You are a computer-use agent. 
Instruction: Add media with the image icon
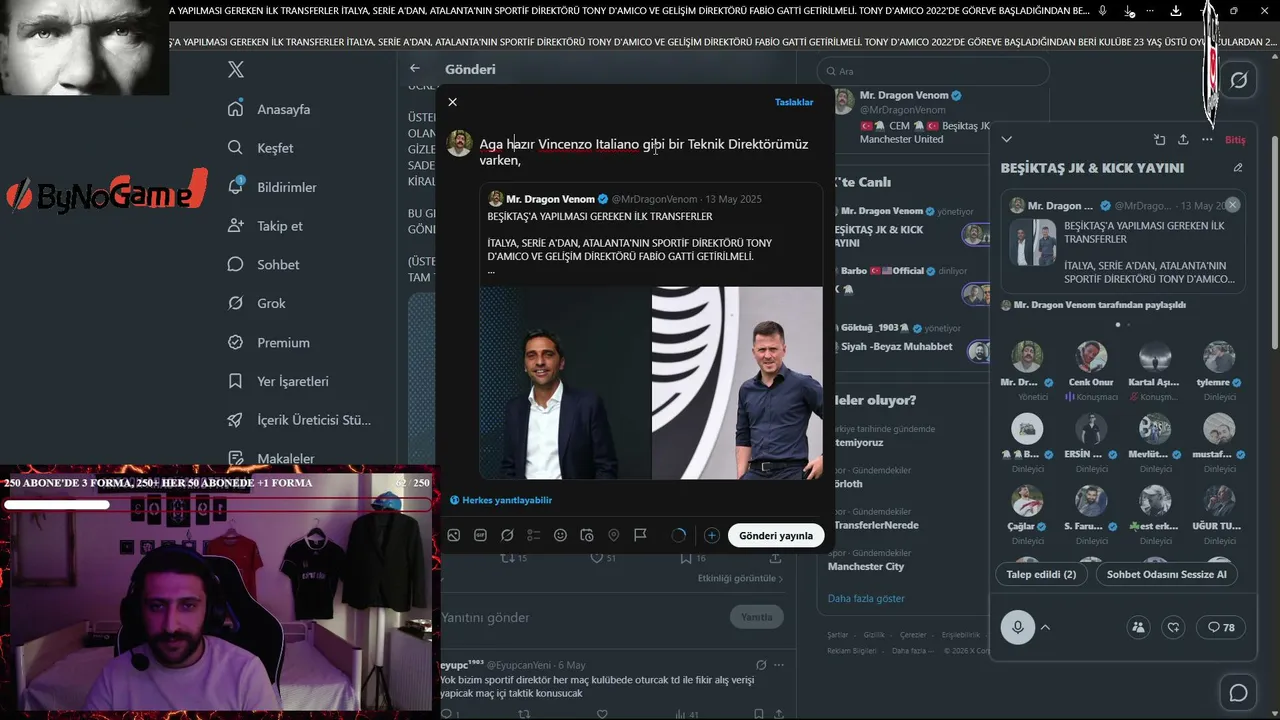[454, 535]
